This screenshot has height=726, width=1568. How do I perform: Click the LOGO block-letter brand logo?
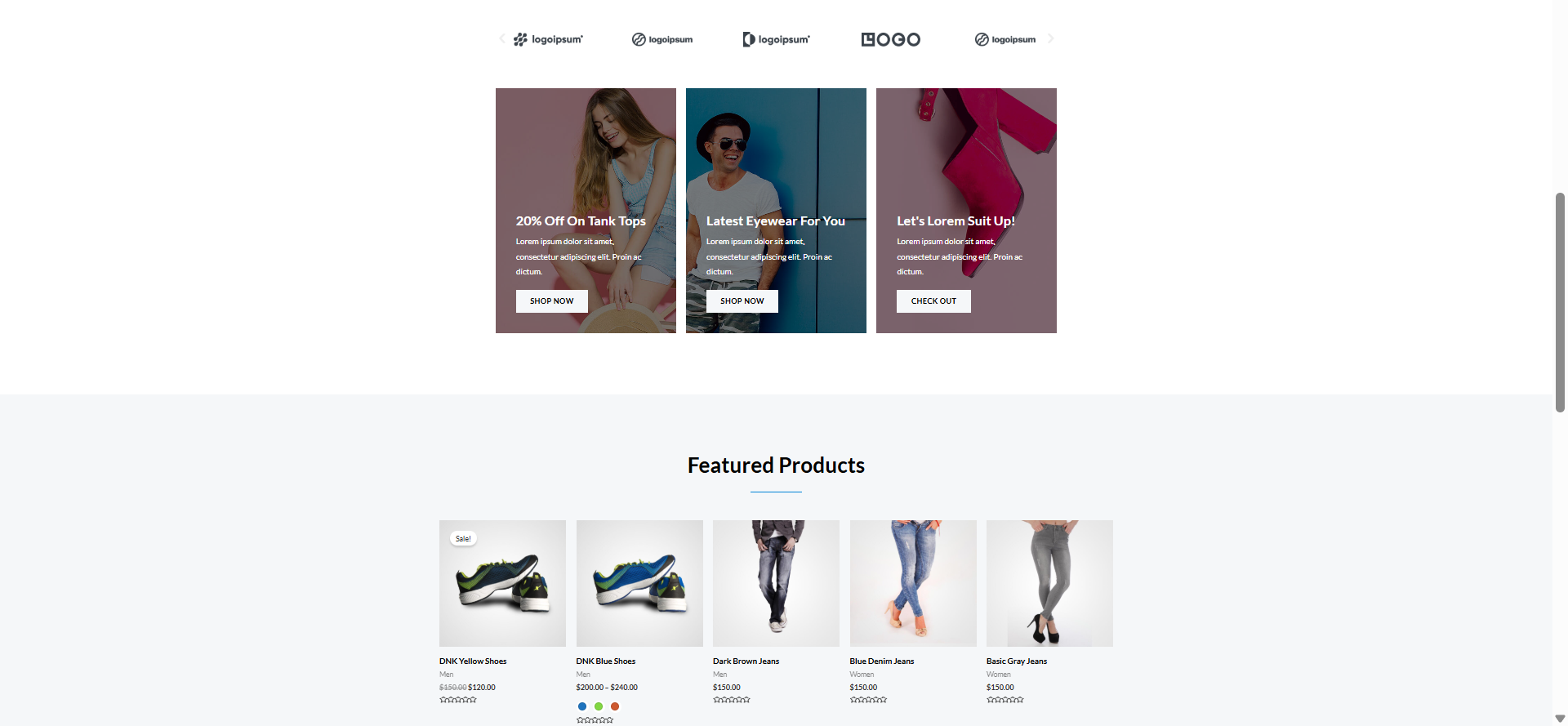pos(890,39)
